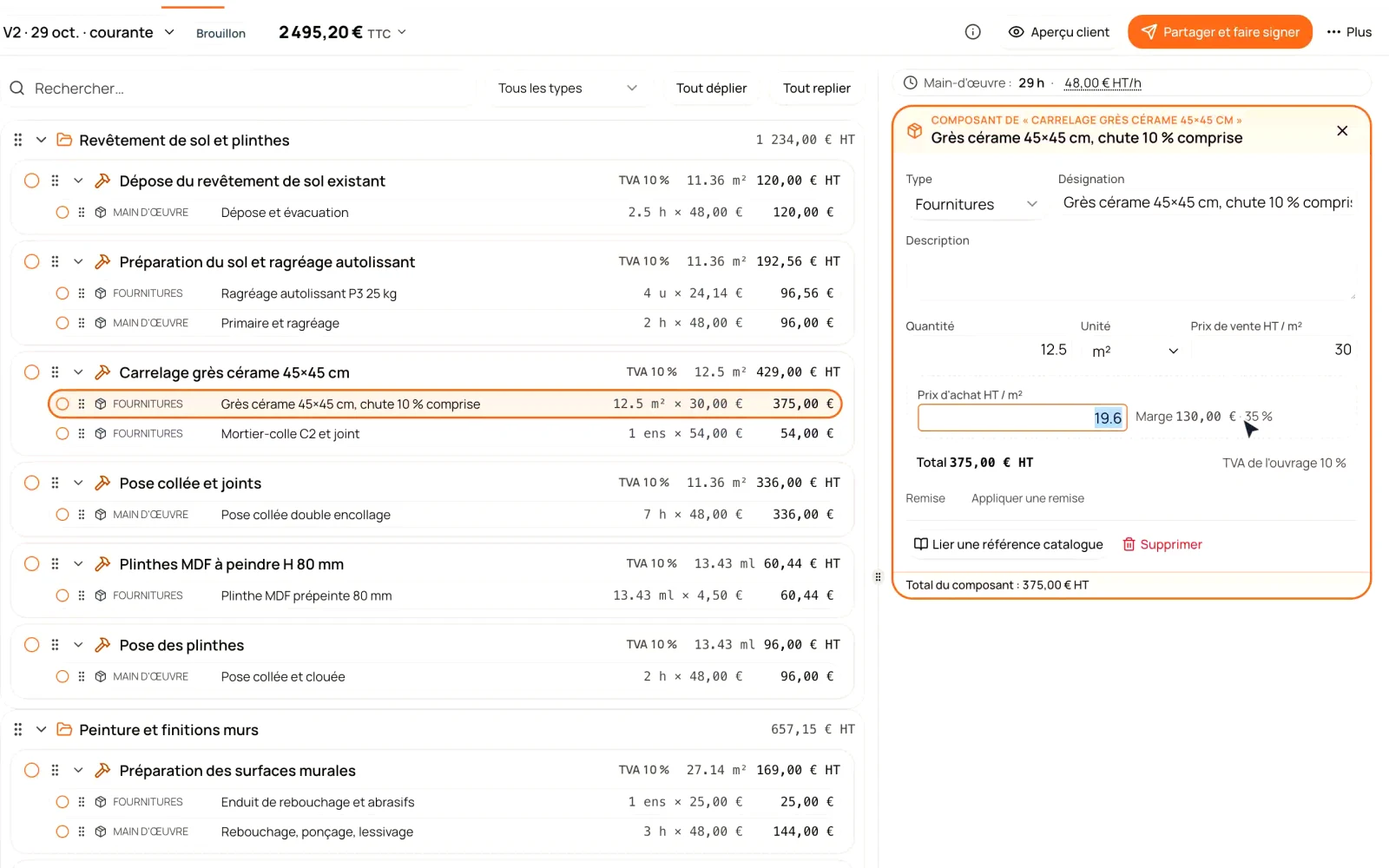This screenshot has width=1389, height=868.
Task: Click hammer icon of Pose collée et joints
Action: [x=102, y=483]
